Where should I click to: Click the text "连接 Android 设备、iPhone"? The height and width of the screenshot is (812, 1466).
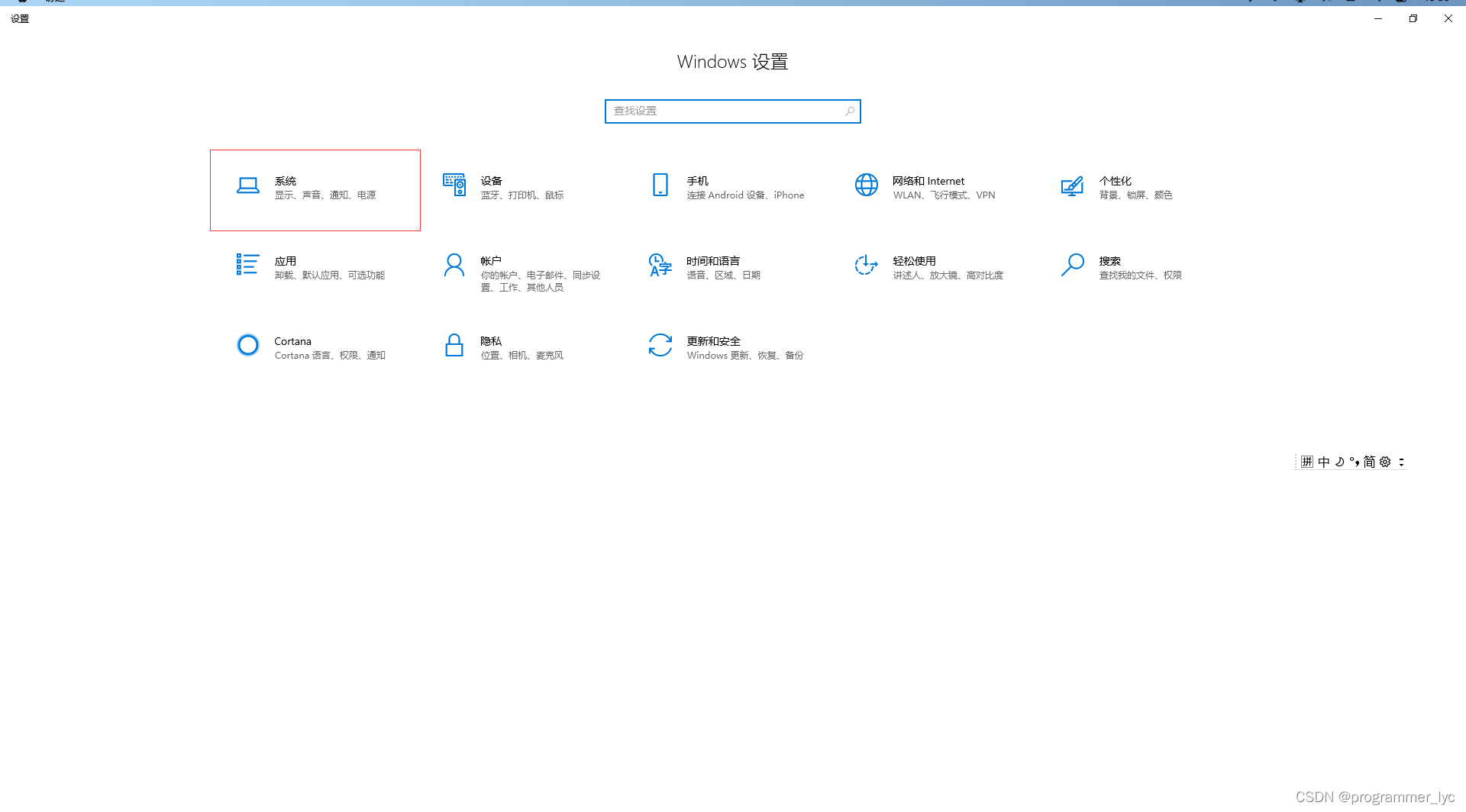coord(745,195)
